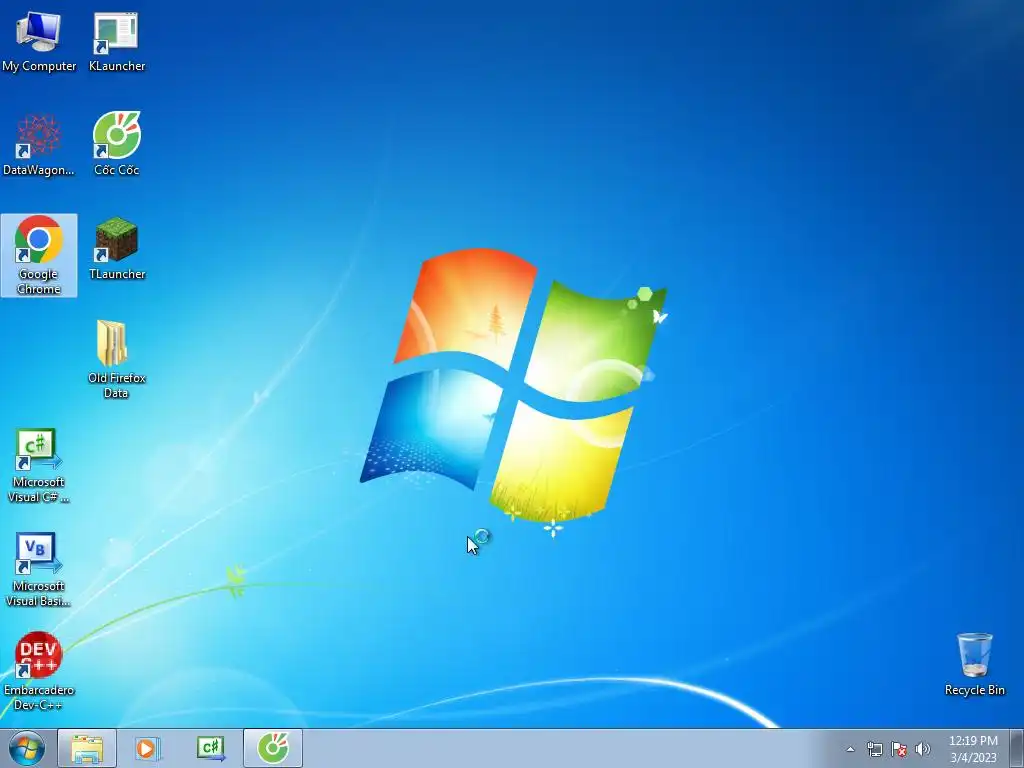
Task: Show hidden system tray icons
Action: click(850, 749)
